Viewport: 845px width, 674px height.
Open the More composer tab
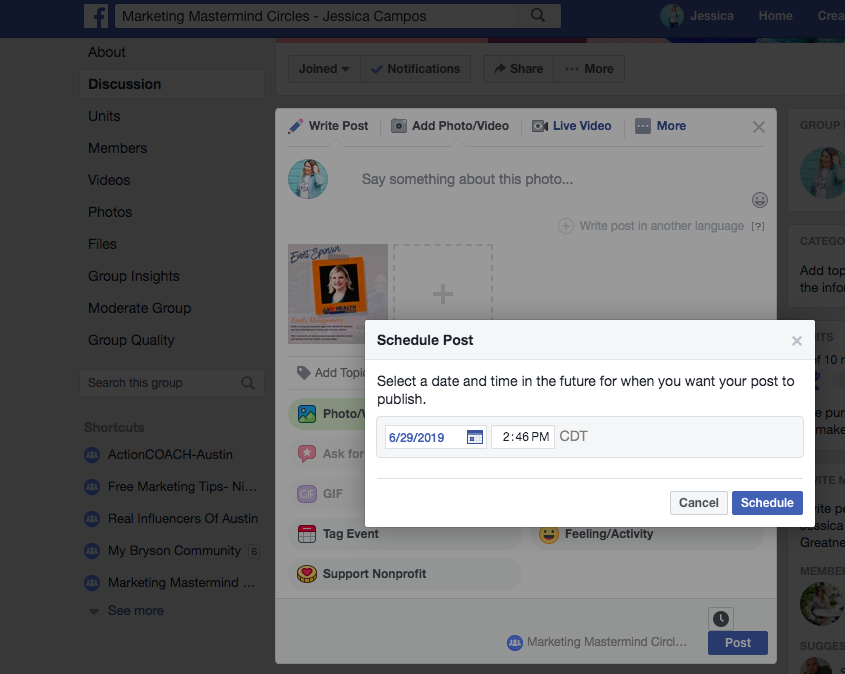pyautogui.click(x=660, y=126)
